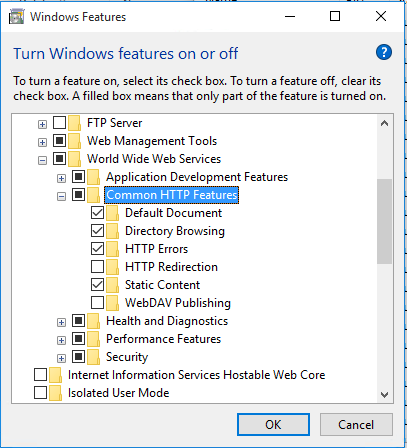Toggle the Application Development Features checkbox
Image resolution: width=407 pixels, height=448 pixels.
pyautogui.click(x=78, y=177)
